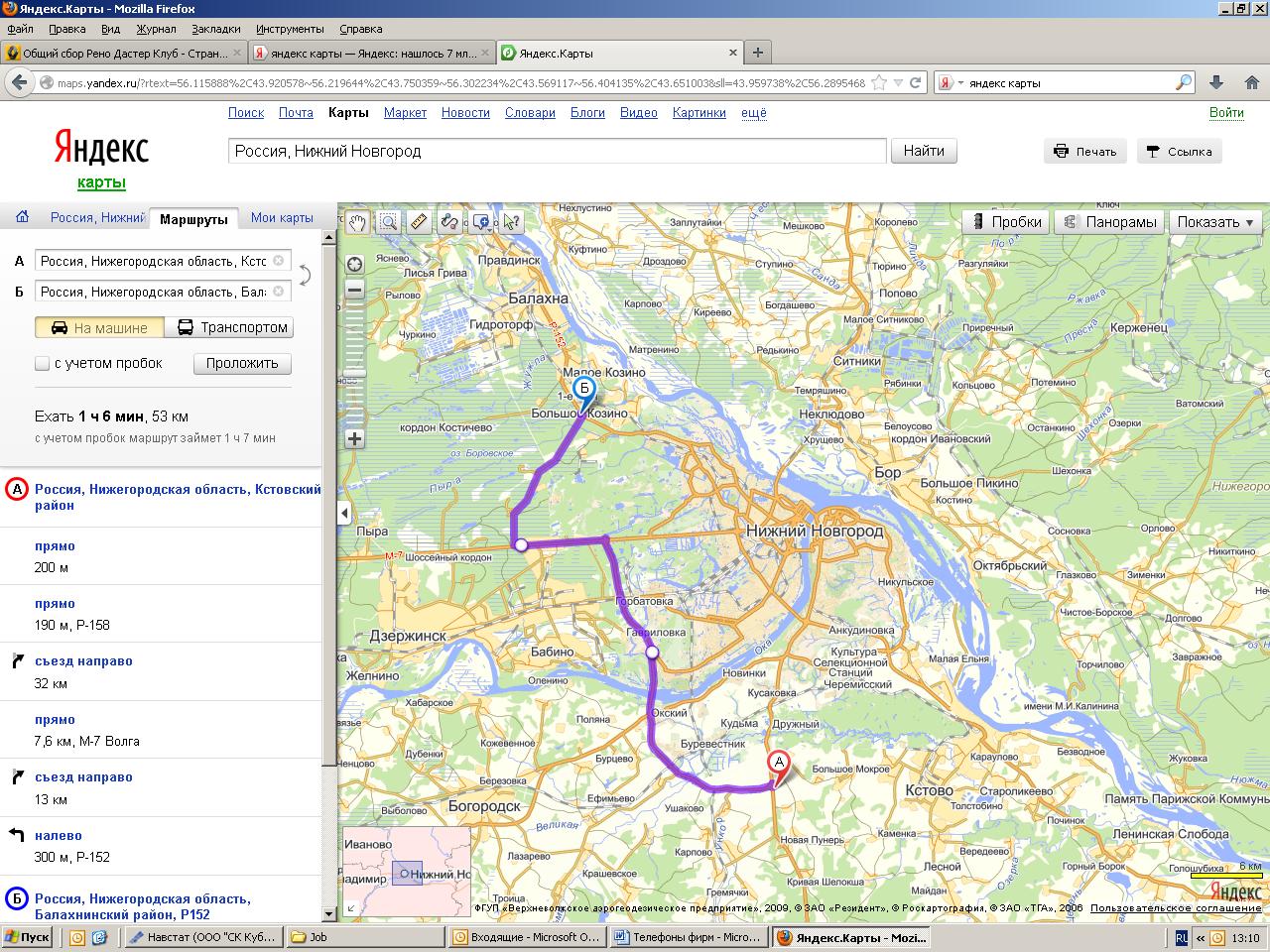1270x952 pixels.
Task: Go back in Firefox history
Action: 19,83
